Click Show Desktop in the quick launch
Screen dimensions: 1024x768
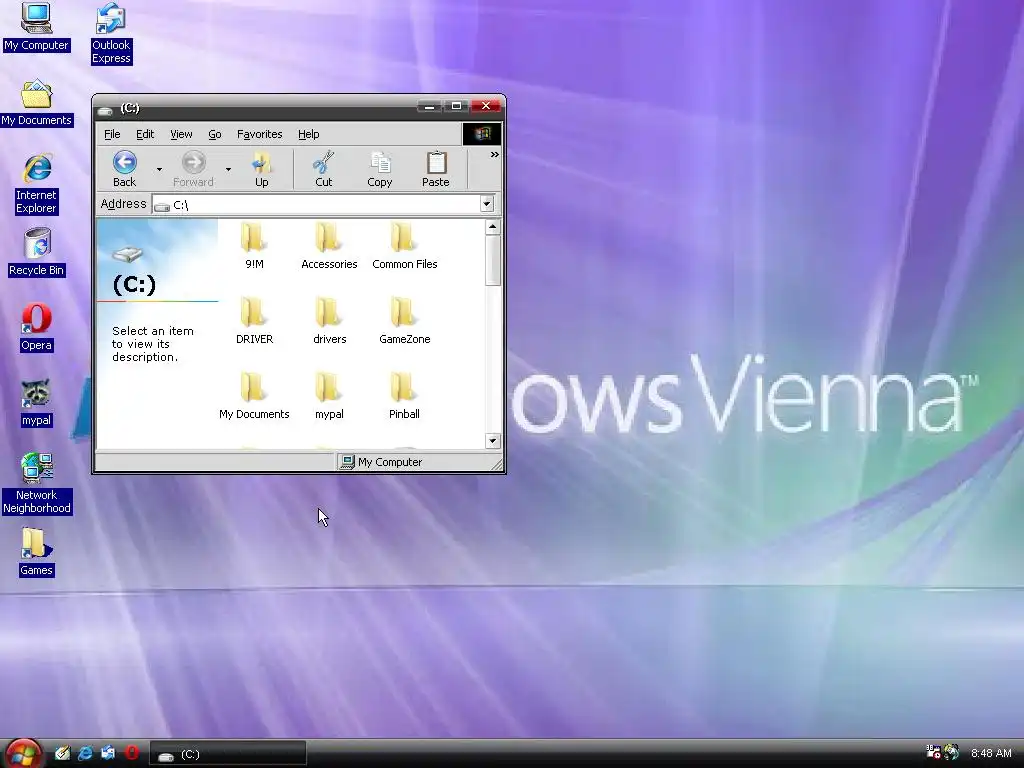point(63,753)
